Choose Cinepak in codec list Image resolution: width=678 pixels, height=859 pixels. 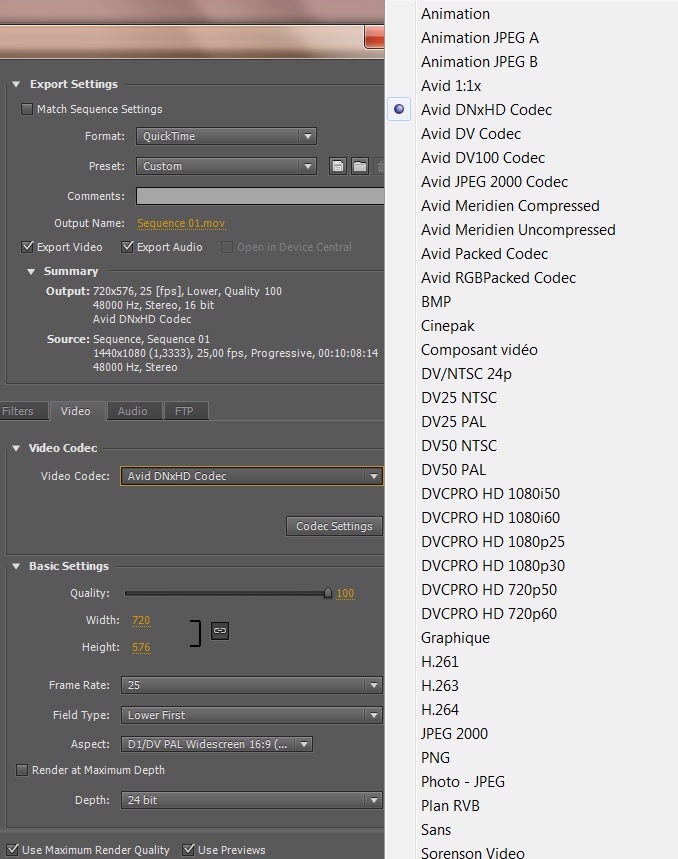[447, 326]
